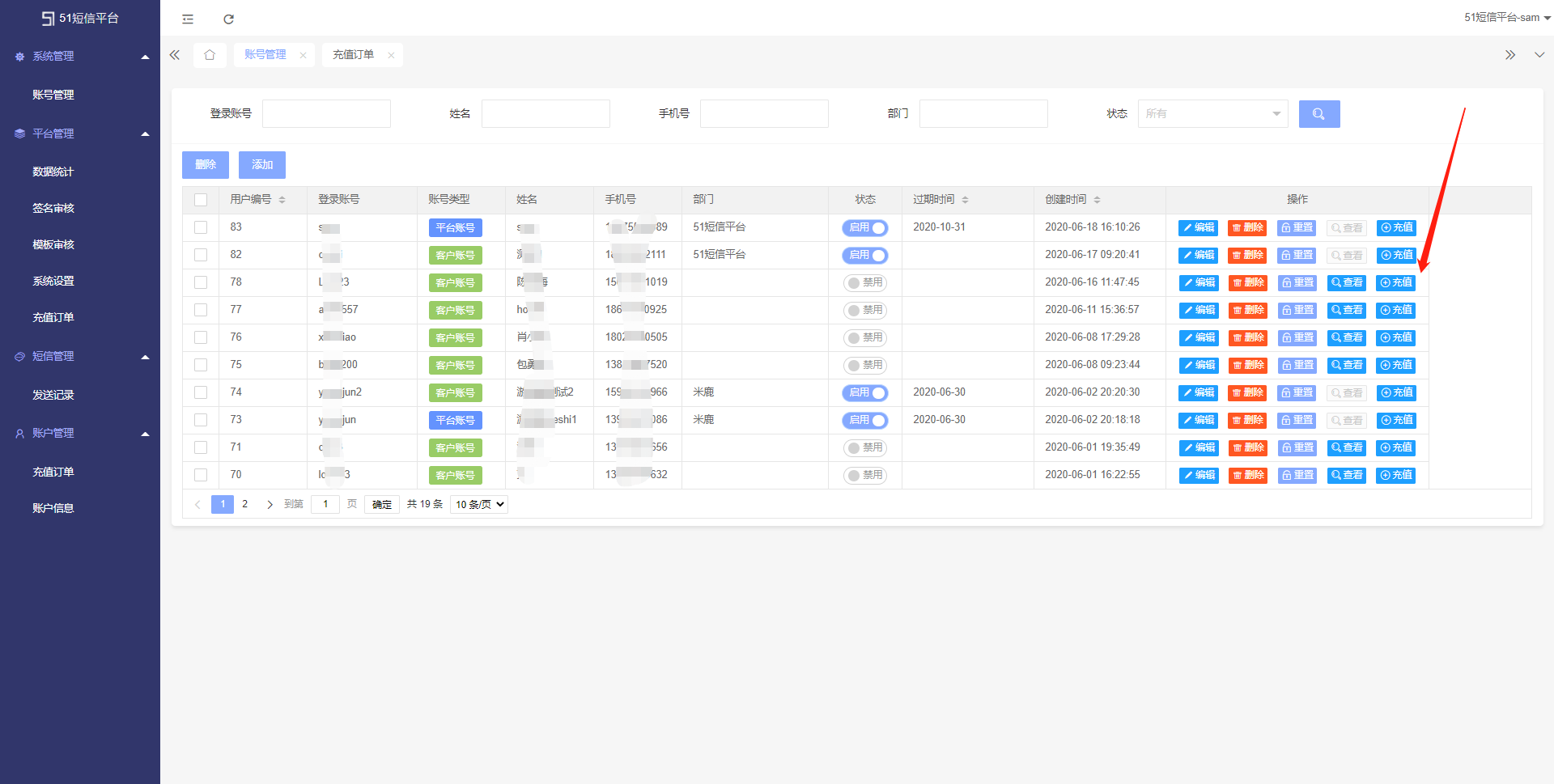Viewport: 1554px width, 784px height.
Task: View user 71 with 查看 button
Action: (x=1347, y=448)
